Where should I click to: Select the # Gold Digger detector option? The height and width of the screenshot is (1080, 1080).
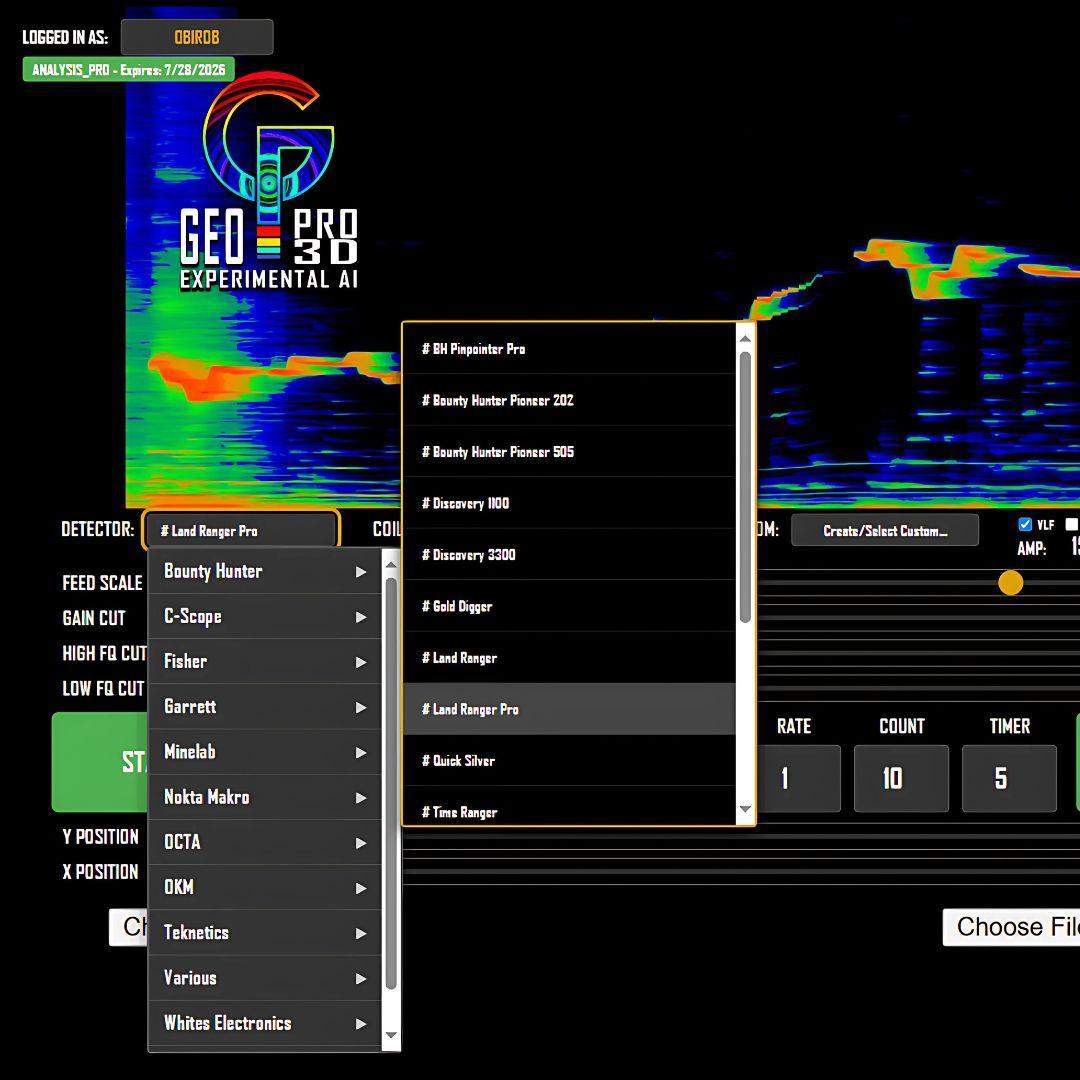tap(560, 606)
